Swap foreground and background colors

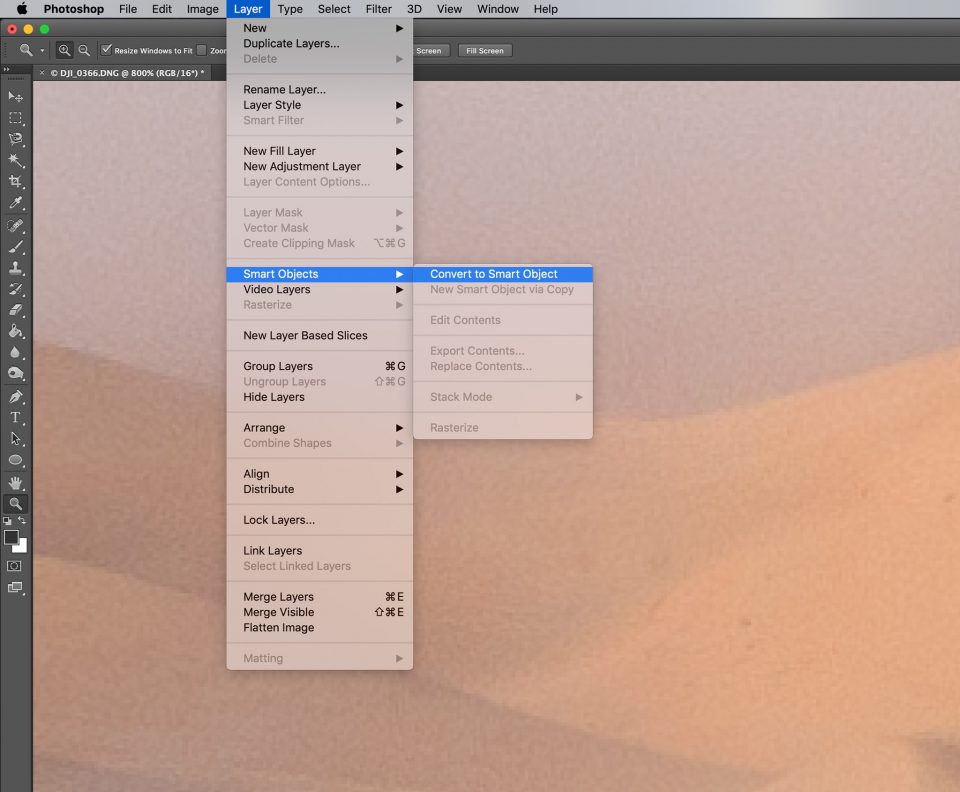tap(22, 520)
